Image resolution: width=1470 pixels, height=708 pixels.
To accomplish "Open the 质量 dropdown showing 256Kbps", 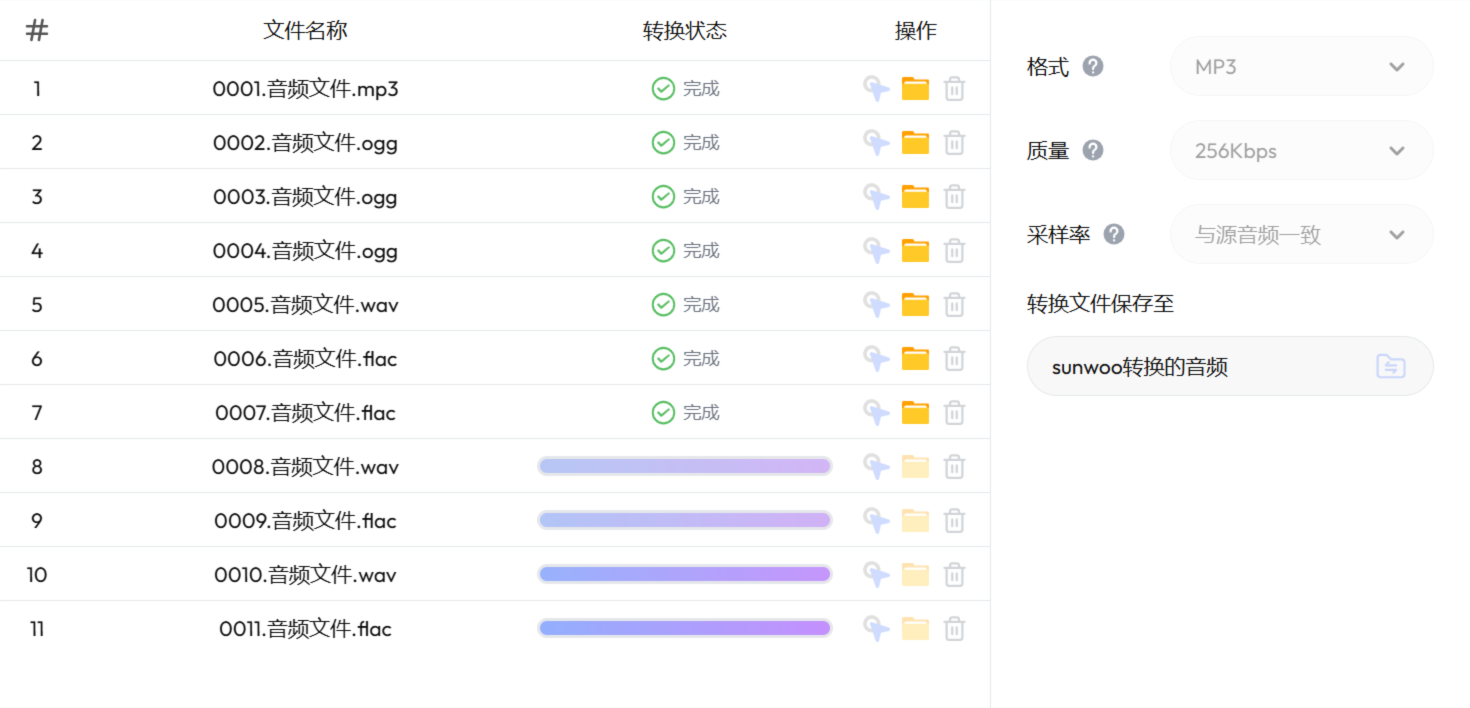I will [1300, 150].
